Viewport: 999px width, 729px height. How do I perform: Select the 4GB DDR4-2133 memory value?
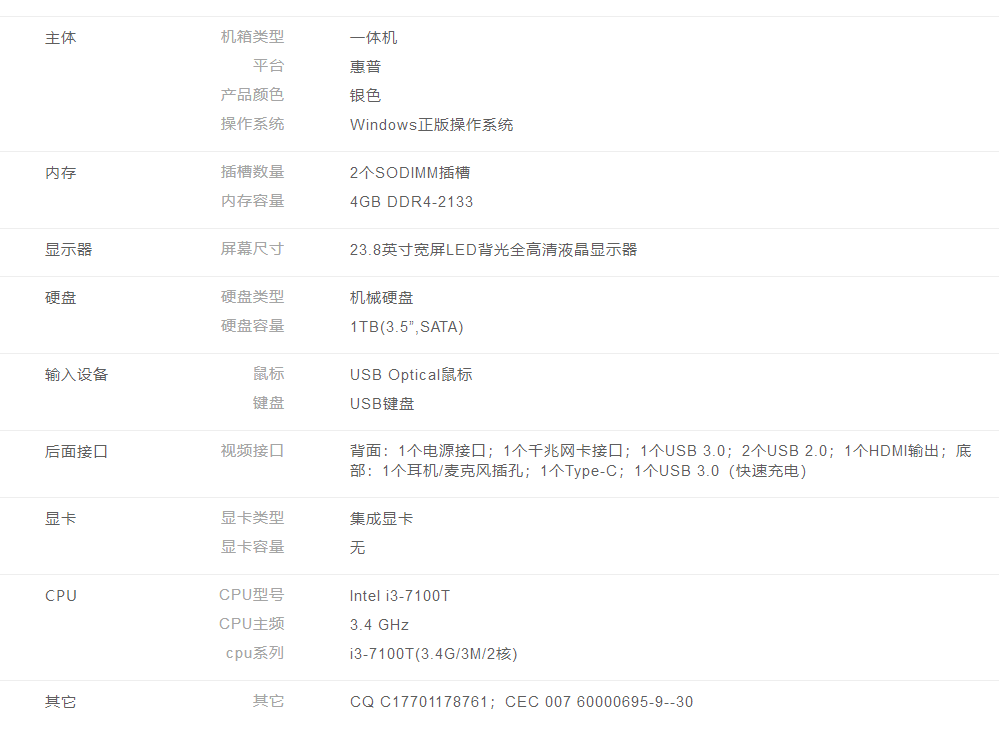point(411,202)
